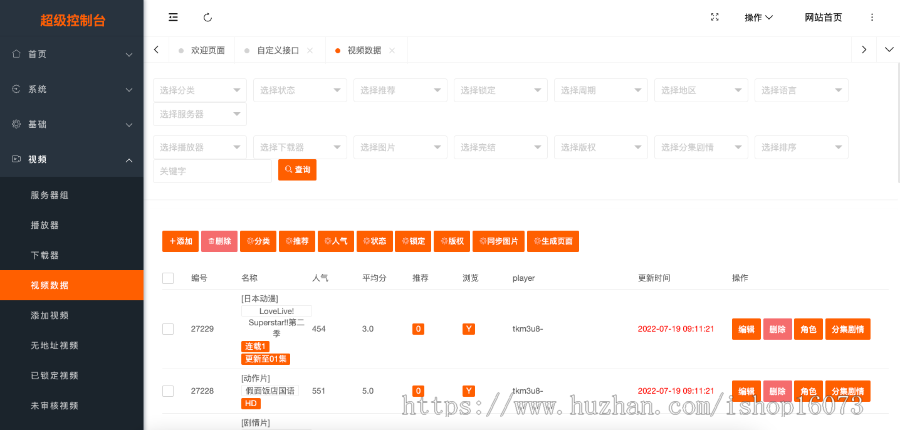Viewport: 900px width, 430px height.
Task: Open 添加视频 in the sidebar
Action: tap(72, 315)
